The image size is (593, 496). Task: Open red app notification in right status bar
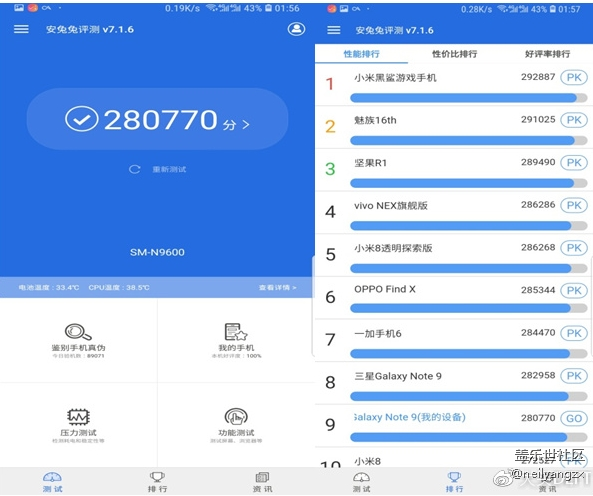tap(332, 9)
